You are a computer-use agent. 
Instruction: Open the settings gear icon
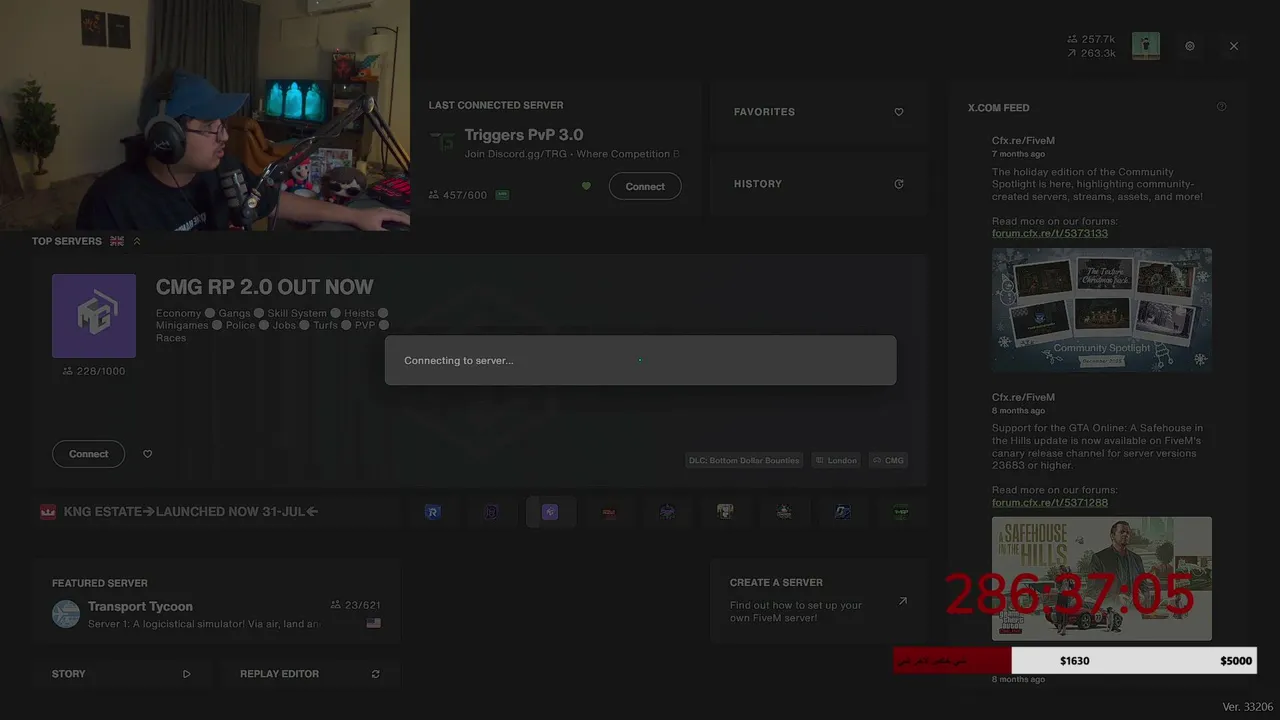[x=1190, y=46]
